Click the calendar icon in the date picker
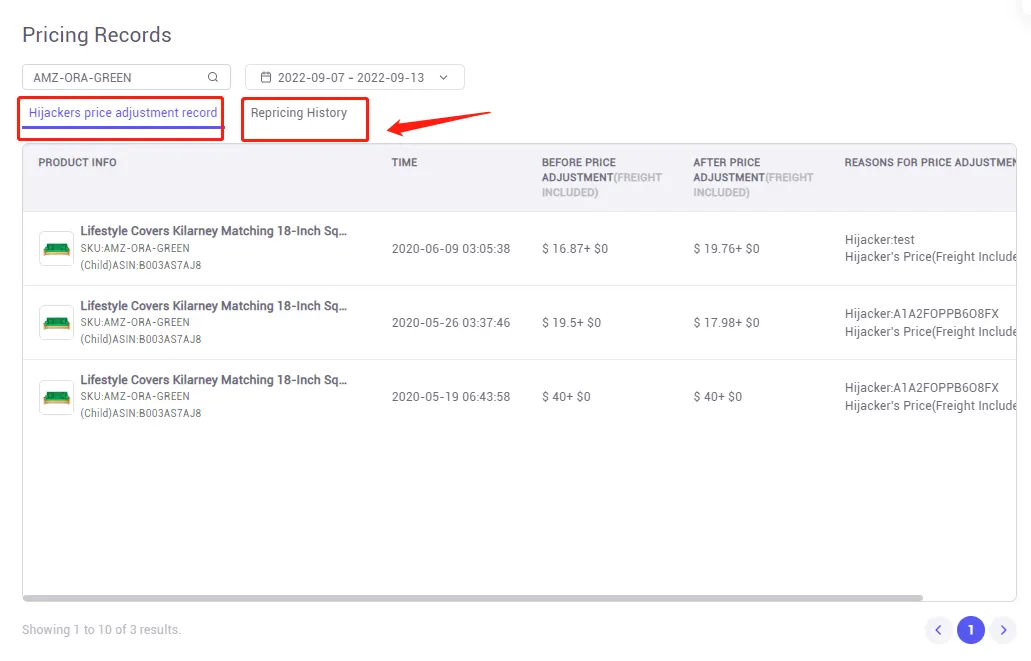 pos(265,76)
